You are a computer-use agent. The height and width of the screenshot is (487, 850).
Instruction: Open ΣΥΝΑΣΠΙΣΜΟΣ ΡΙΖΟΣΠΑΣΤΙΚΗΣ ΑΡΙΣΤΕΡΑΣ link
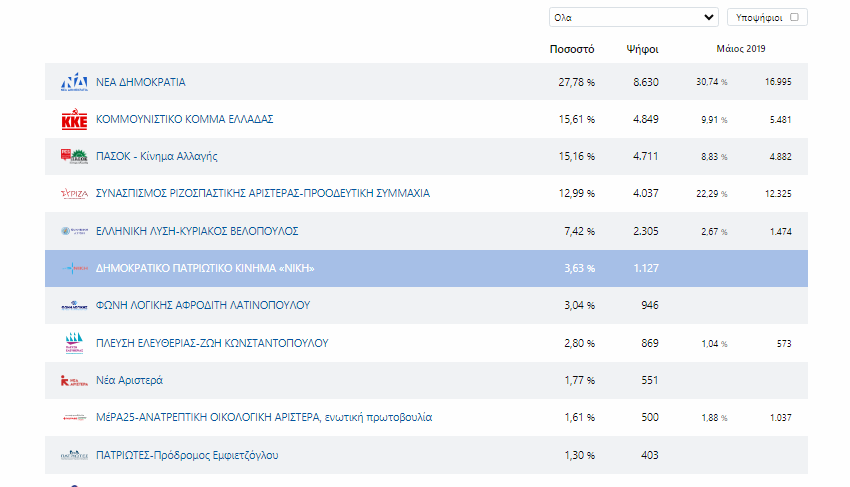point(263,193)
